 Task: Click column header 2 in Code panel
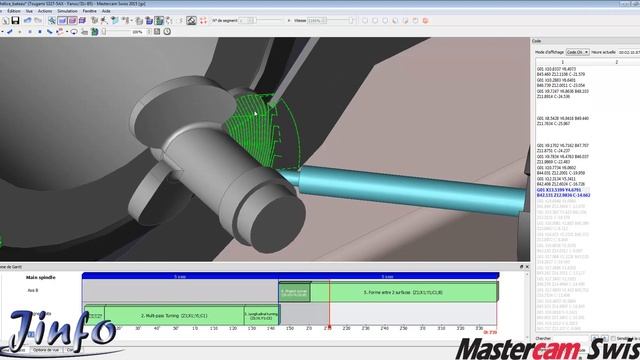coord(616,62)
